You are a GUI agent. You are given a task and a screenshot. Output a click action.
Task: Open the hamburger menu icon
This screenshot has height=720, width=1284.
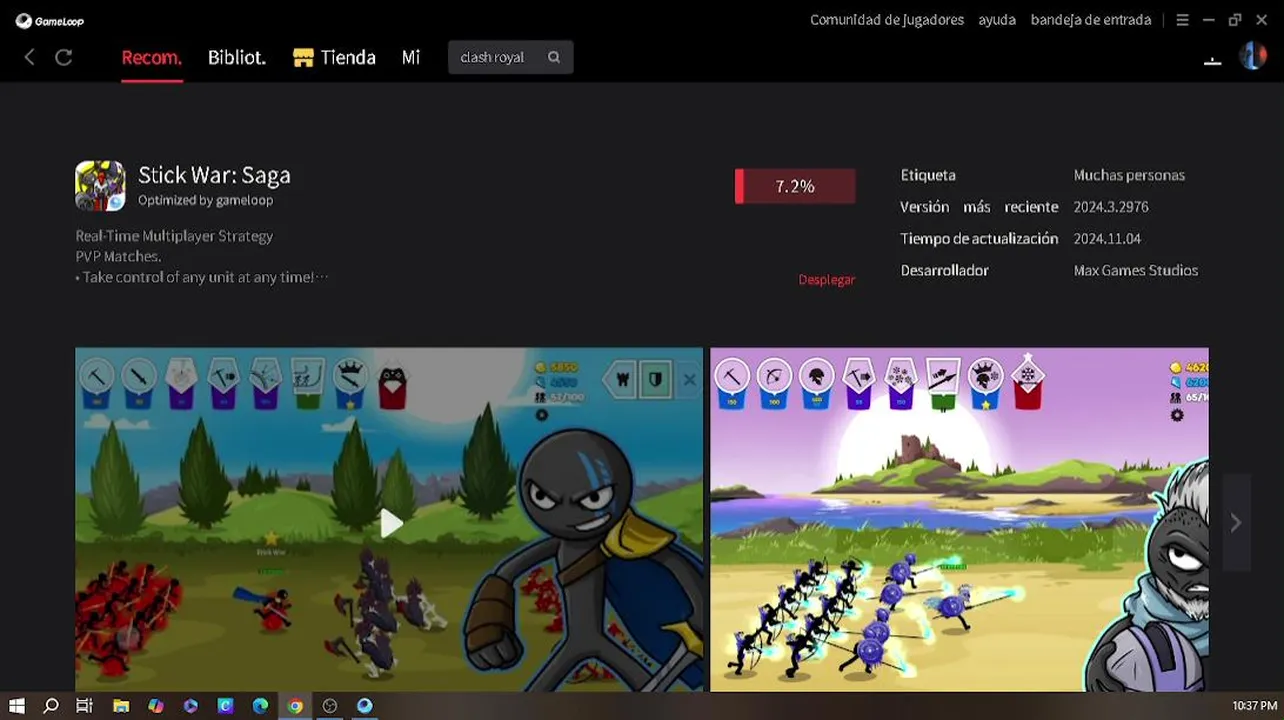pos(1182,20)
